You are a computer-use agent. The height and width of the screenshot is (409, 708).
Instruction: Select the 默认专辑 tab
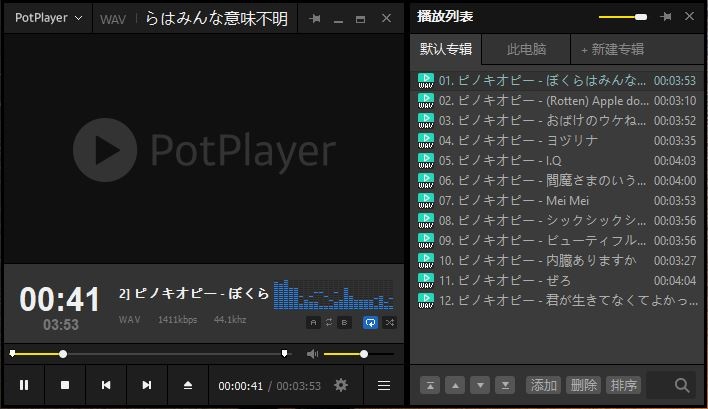coord(446,49)
